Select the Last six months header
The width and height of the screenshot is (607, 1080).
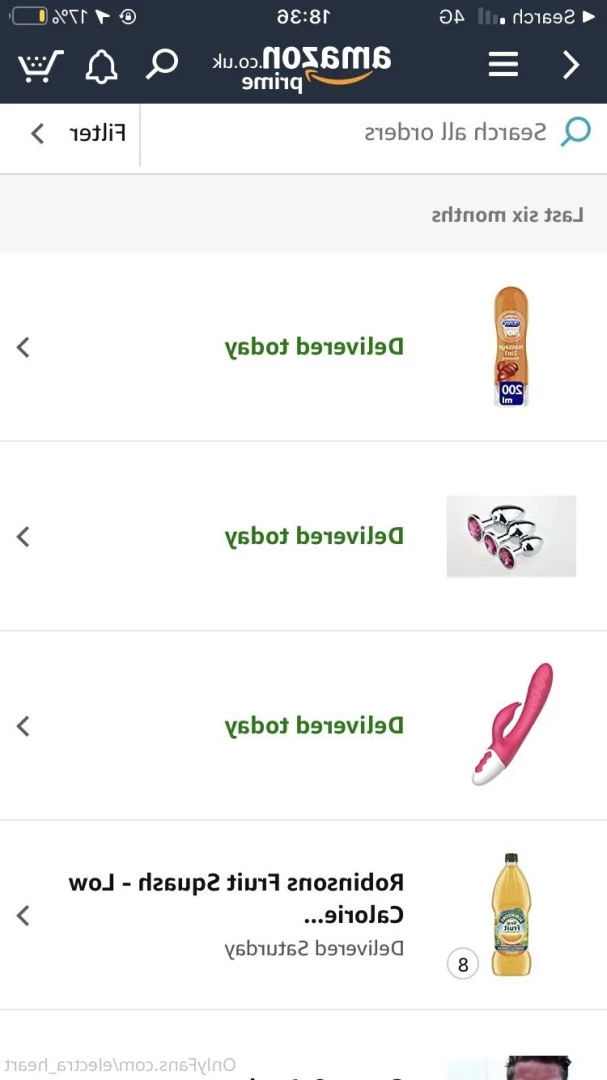pyautogui.click(x=508, y=215)
